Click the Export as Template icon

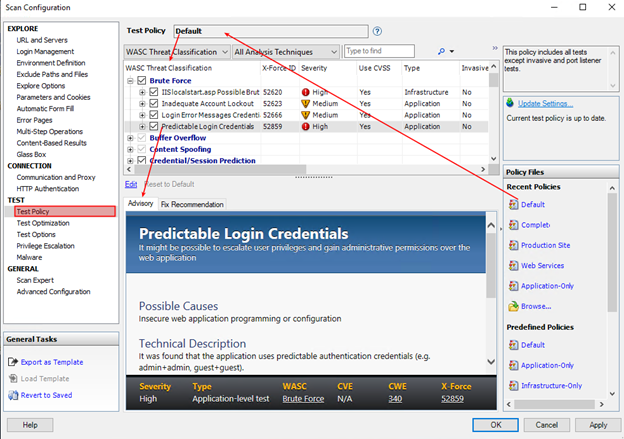[12, 362]
